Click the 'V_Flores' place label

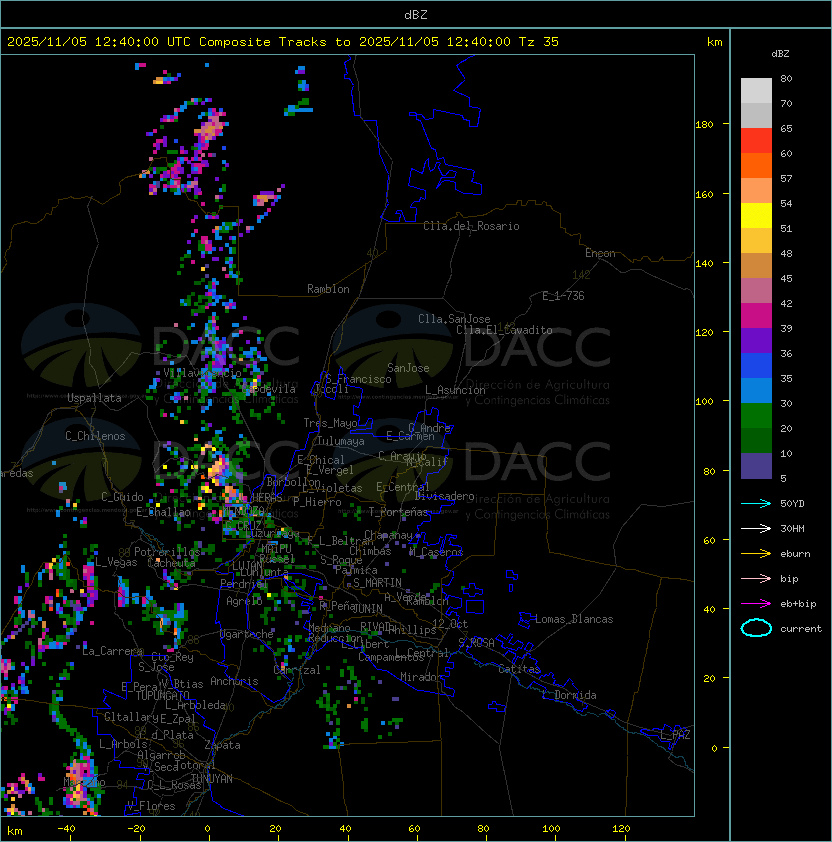click(151, 806)
